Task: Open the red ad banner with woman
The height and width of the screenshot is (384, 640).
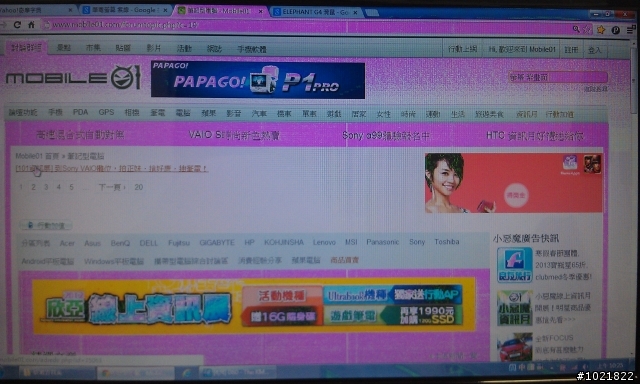Action: (513, 183)
